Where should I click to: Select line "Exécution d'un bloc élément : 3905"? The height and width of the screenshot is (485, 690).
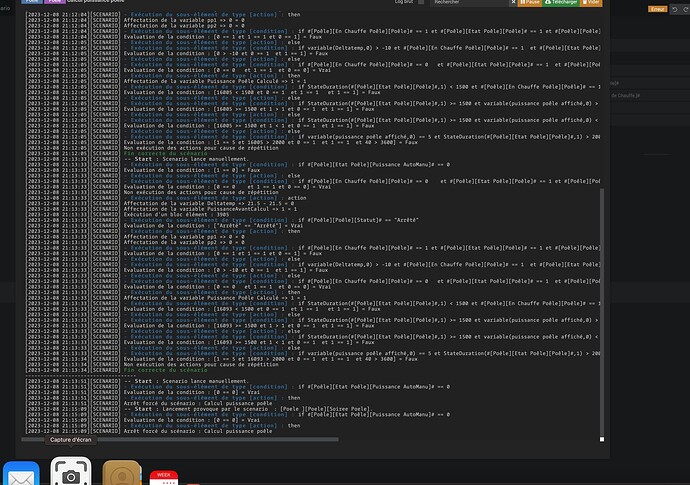(176, 215)
